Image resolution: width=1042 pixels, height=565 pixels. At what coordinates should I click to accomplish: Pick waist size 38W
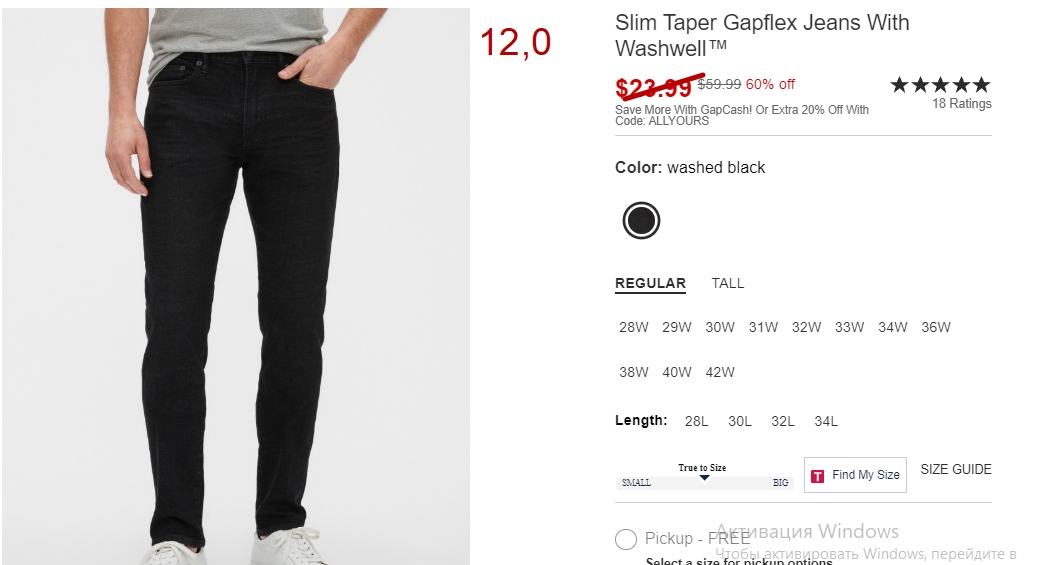click(633, 372)
